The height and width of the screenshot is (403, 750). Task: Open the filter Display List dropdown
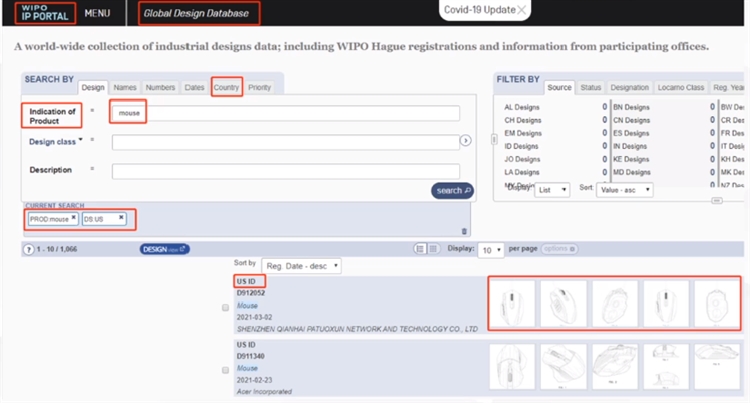click(553, 189)
